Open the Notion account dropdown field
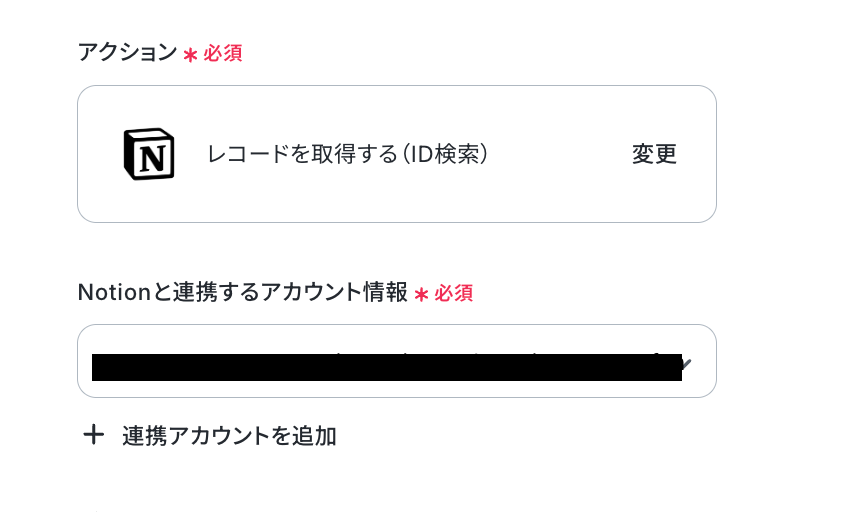This screenshot has width=844, height=512. [x=396, y=361]
